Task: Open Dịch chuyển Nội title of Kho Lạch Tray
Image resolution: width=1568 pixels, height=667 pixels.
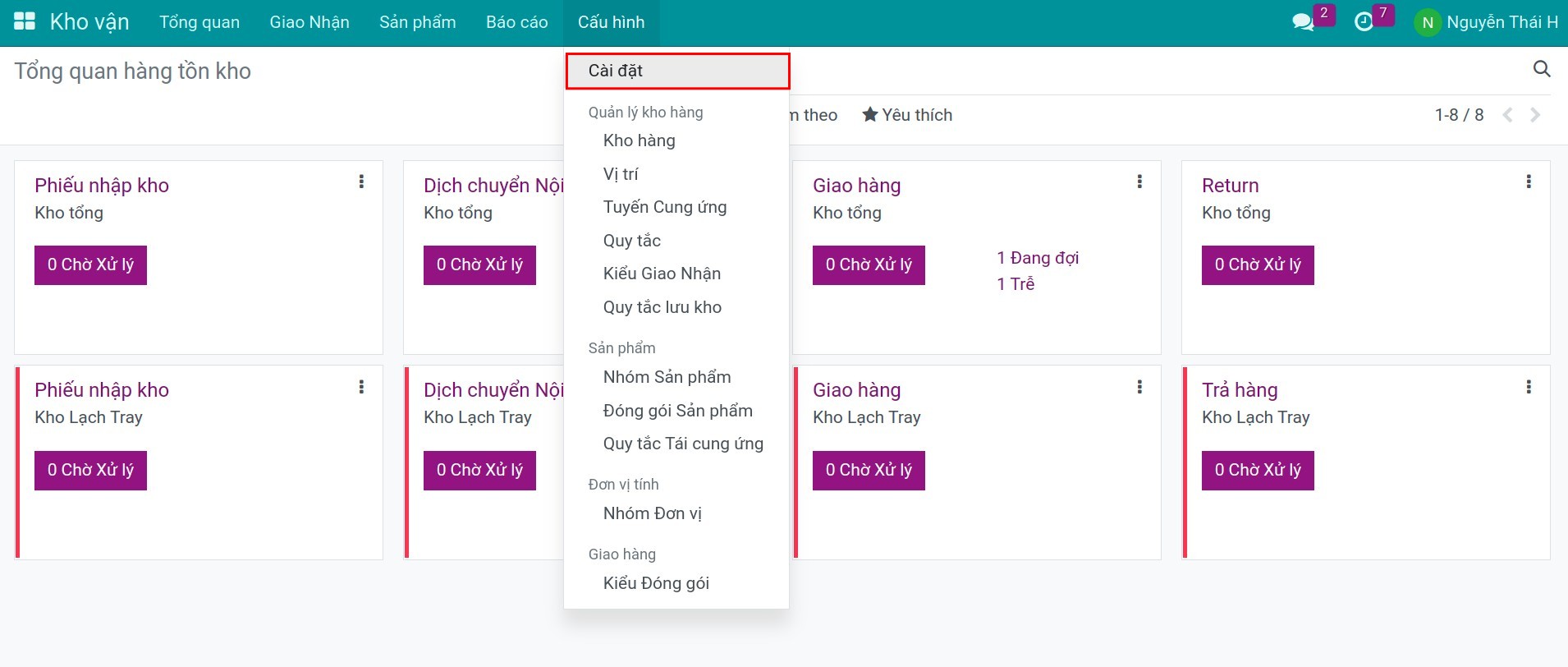Action: click(493, 390)
